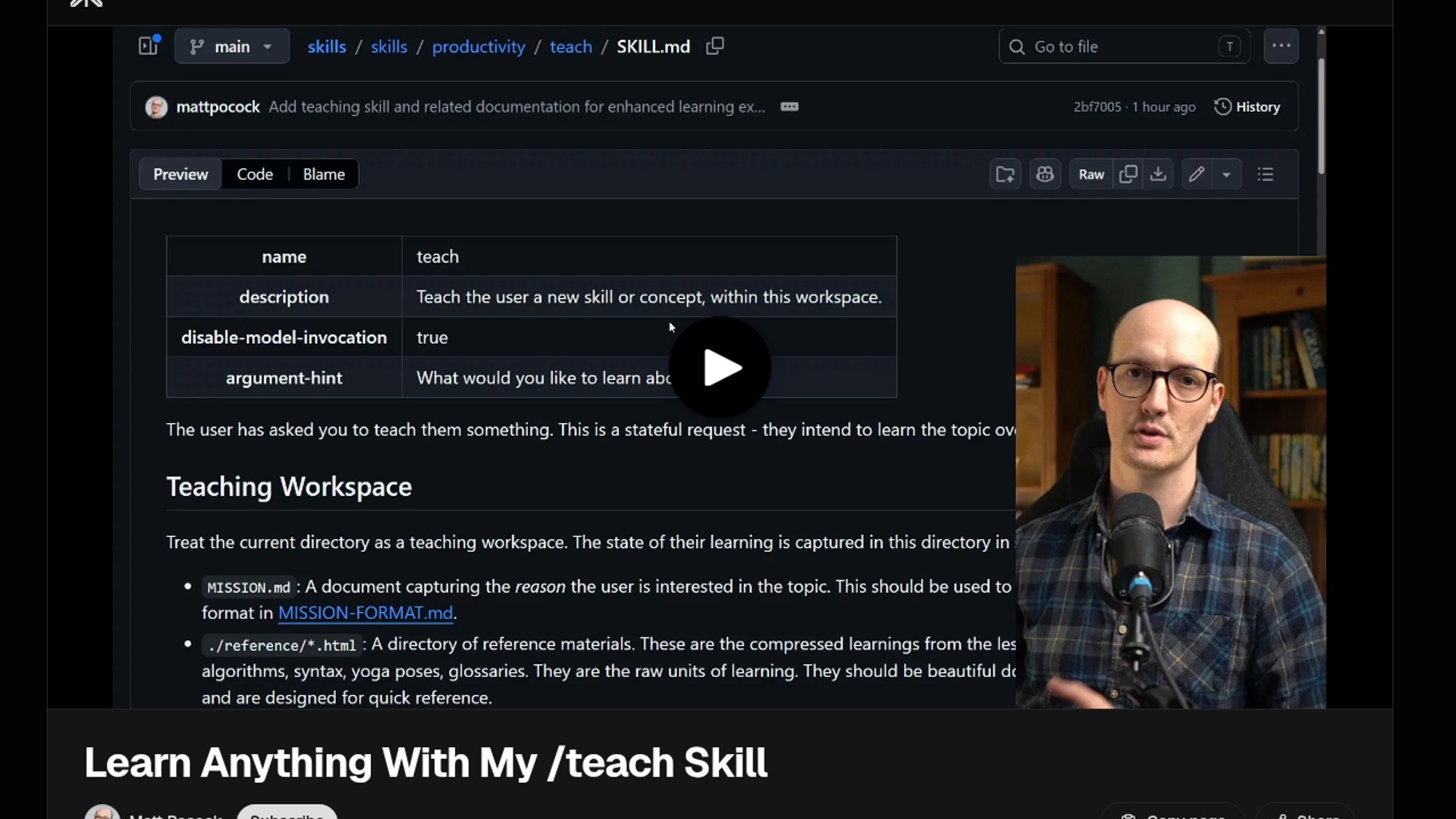This screenshot has width=1456, height=819.
Task: Copy raw file contents
Action: (x=1128, y=174)
